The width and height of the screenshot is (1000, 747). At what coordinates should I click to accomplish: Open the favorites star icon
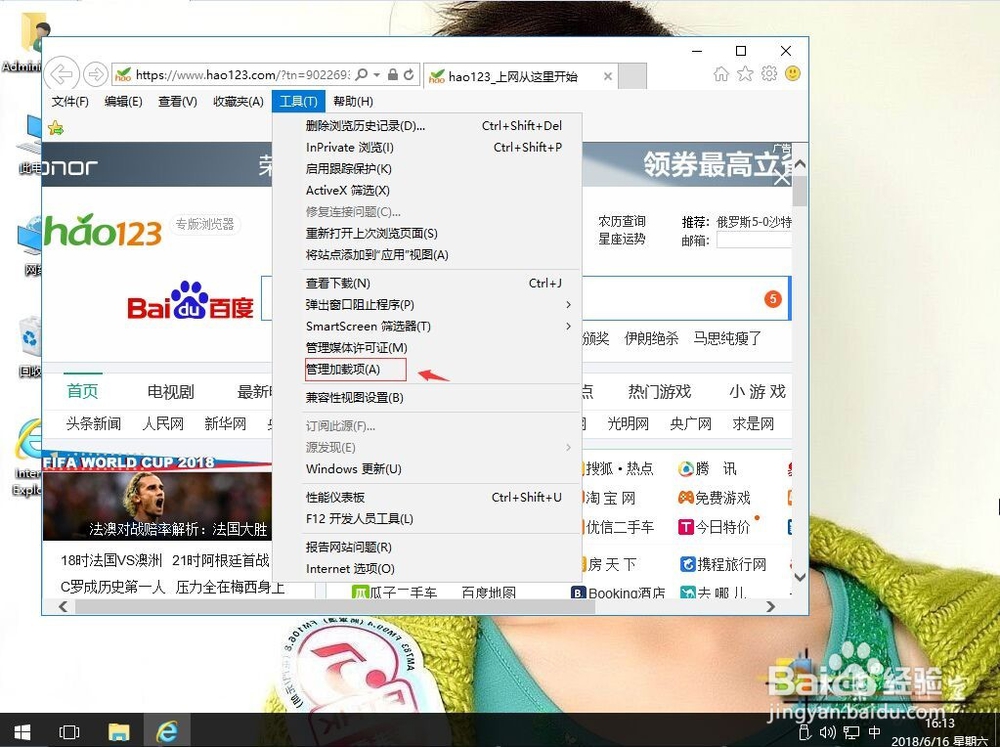click(745, 74)
